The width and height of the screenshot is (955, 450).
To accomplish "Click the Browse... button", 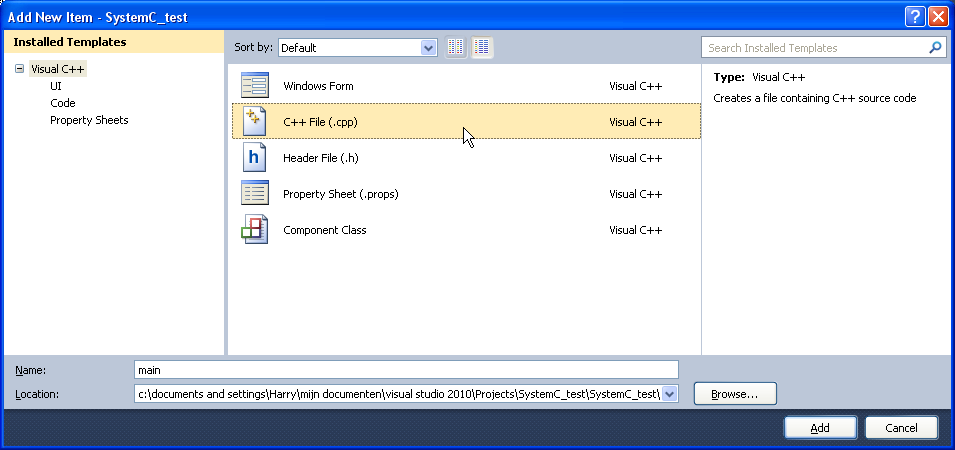I will [x=734, y=394].
